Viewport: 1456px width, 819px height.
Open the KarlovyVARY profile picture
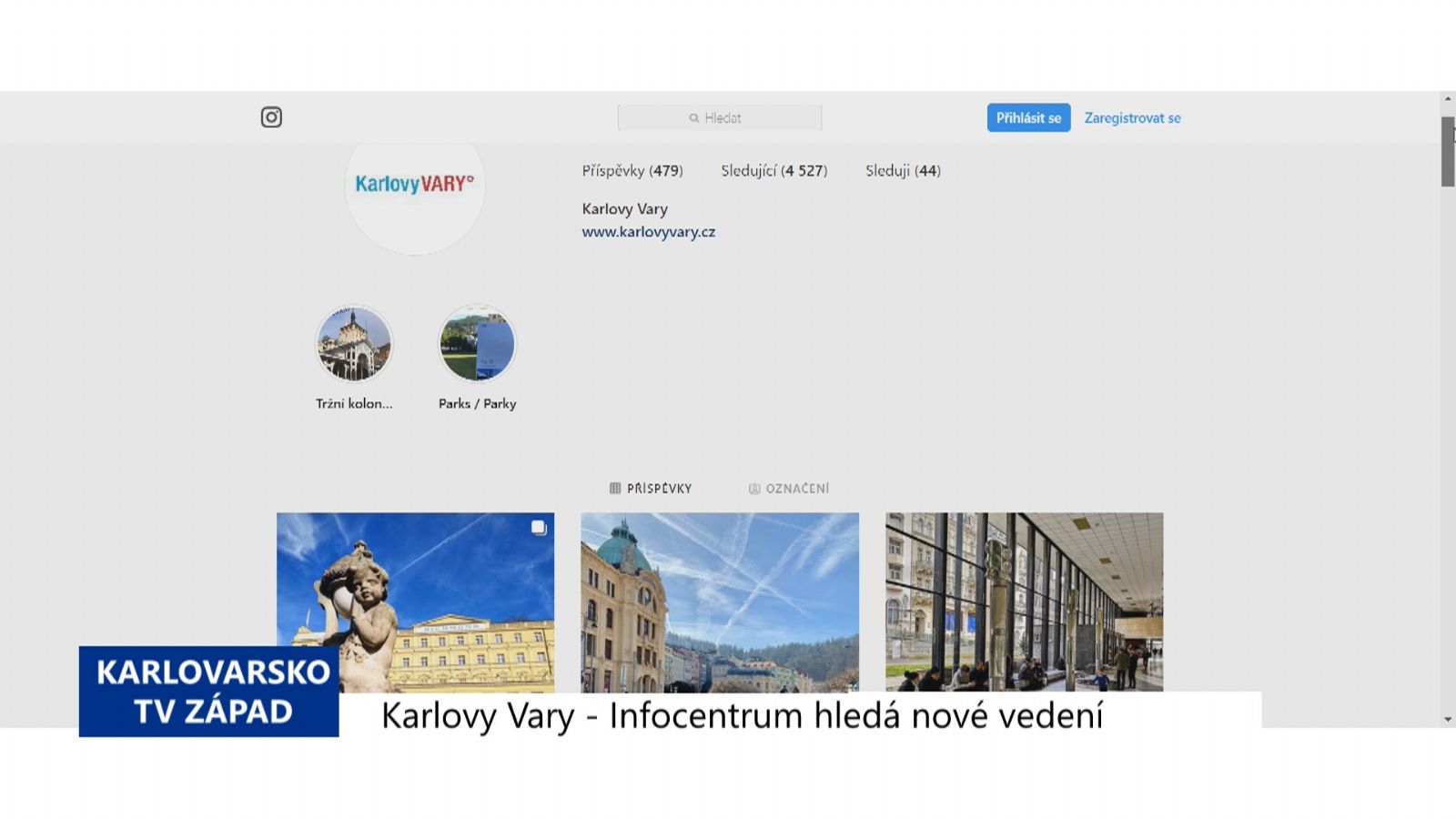(415, 186)
